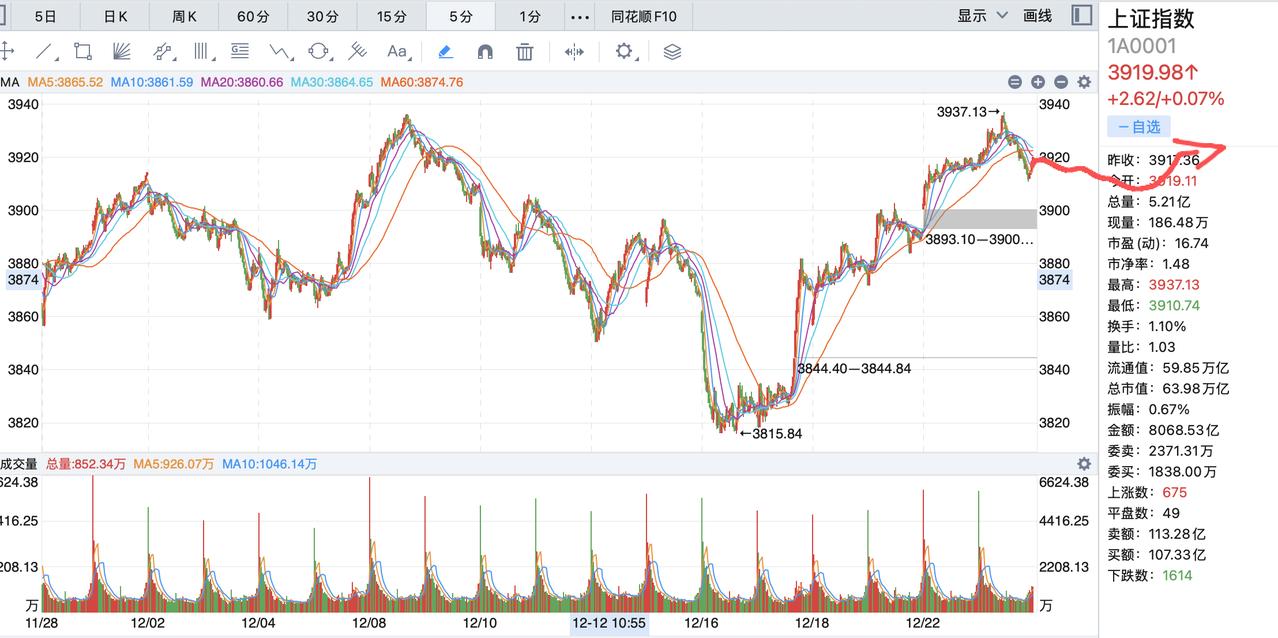Click the MA60:3874.76 indicator label
Screen dimensions: 1278x638
coord(422,82)
